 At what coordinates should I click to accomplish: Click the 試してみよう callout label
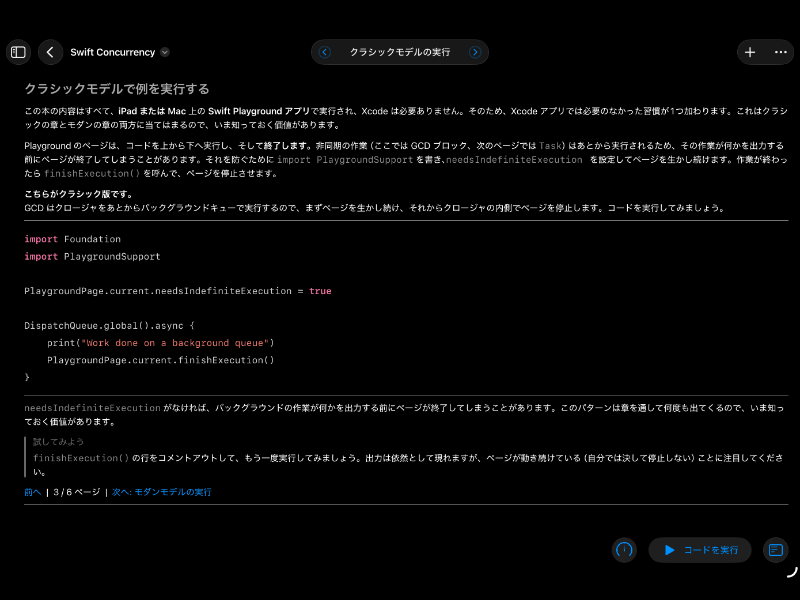(x=58, y=442)
